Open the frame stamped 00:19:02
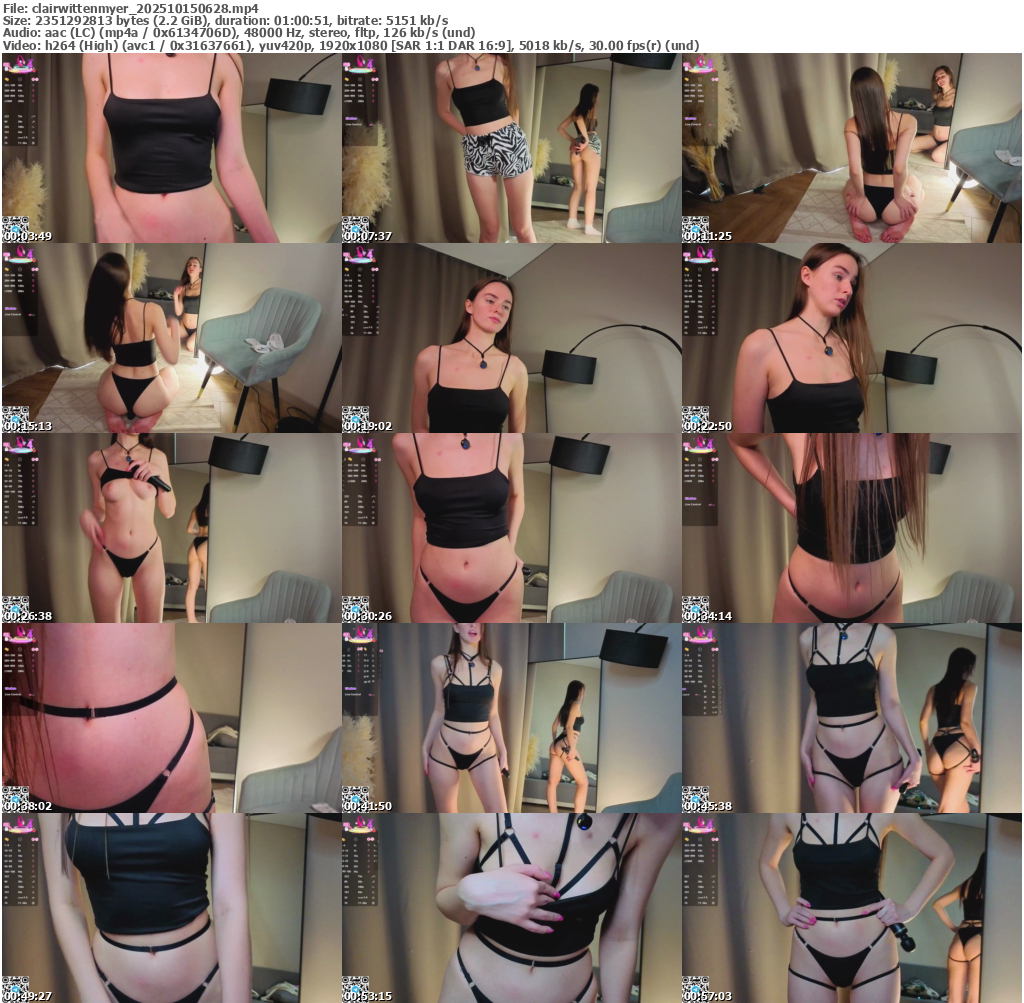 (511, 338)
